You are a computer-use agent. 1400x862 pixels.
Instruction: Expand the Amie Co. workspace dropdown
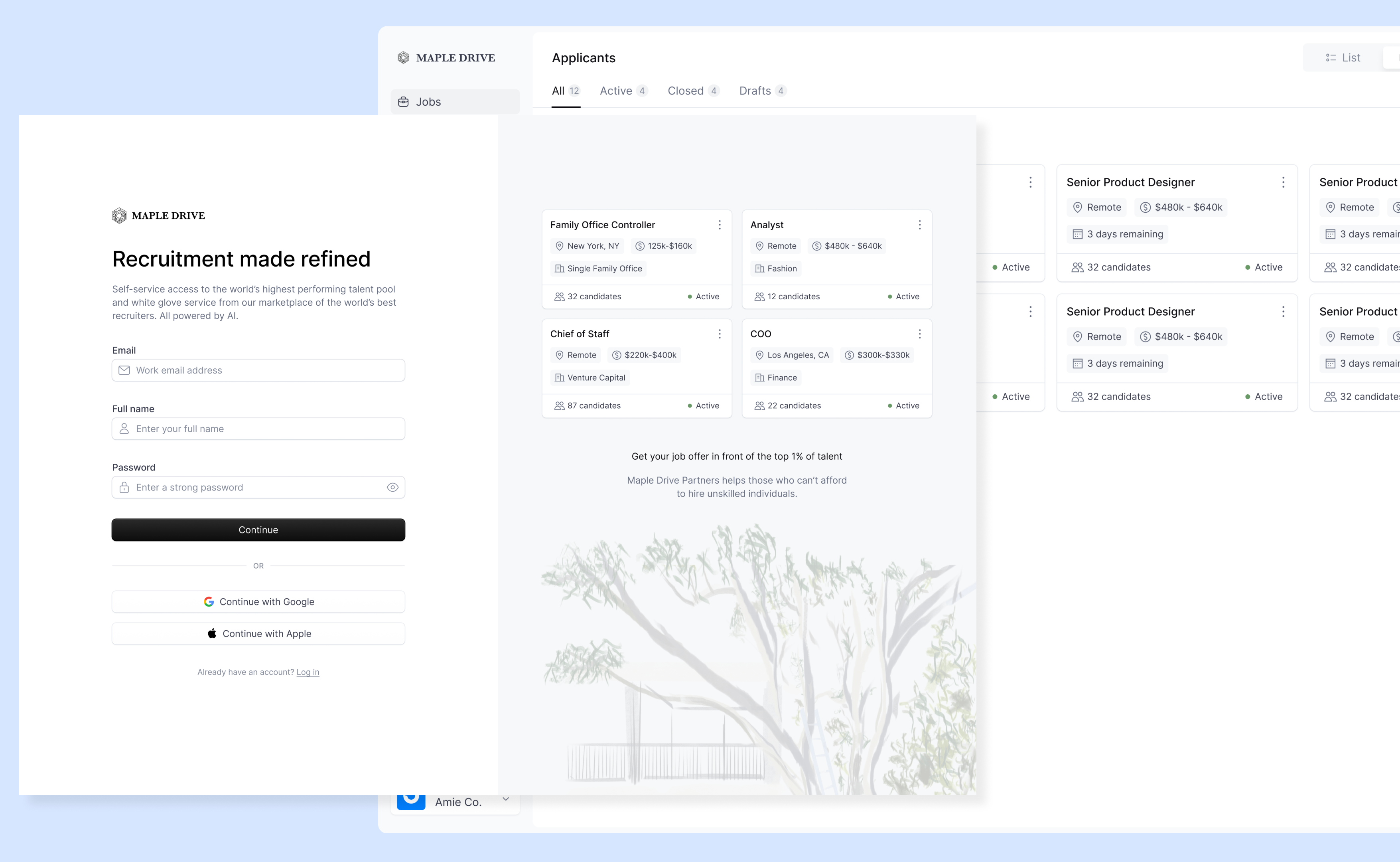coord(505,799)
